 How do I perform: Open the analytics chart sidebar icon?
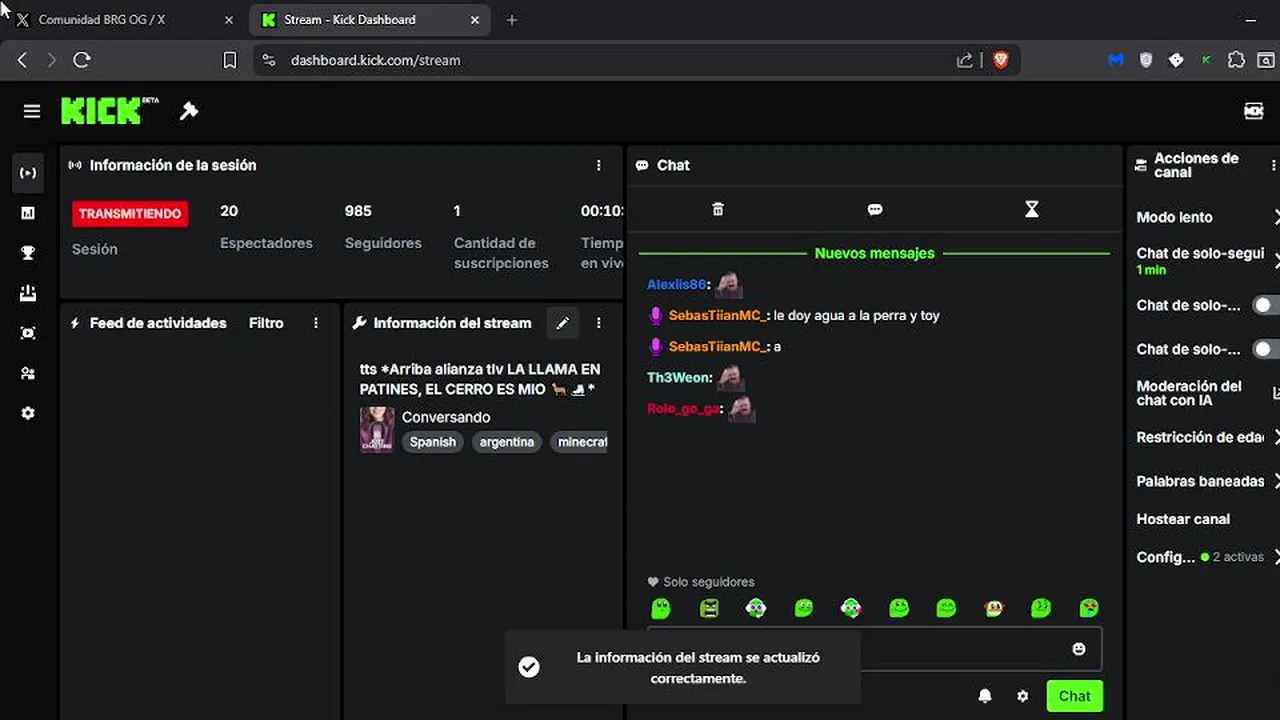pyautogui.click(x=28, y=213)
